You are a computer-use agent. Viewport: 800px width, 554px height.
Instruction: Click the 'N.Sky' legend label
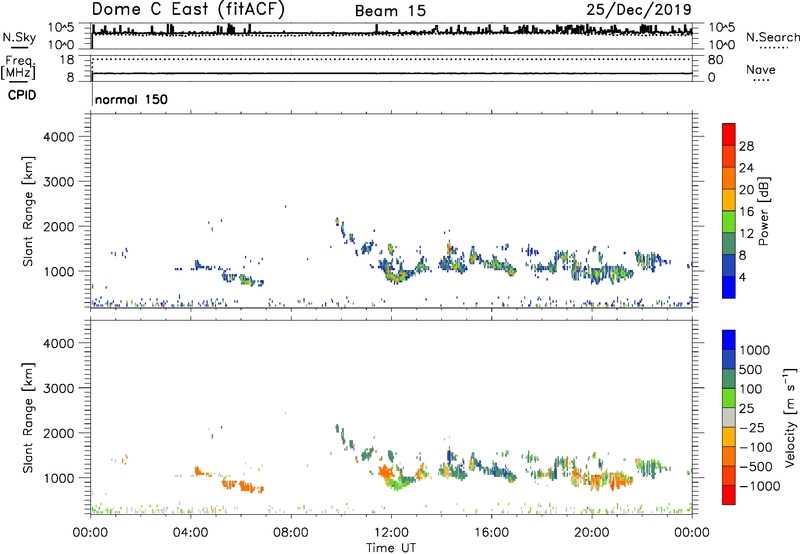[19, 37]
